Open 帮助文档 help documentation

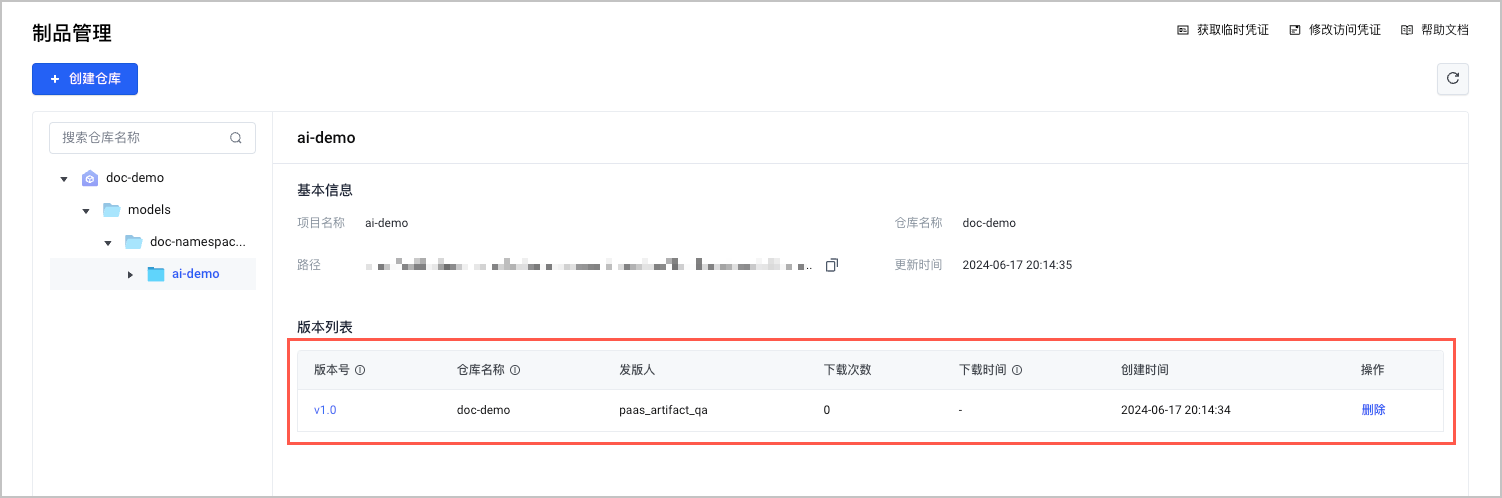point(1434,30)
